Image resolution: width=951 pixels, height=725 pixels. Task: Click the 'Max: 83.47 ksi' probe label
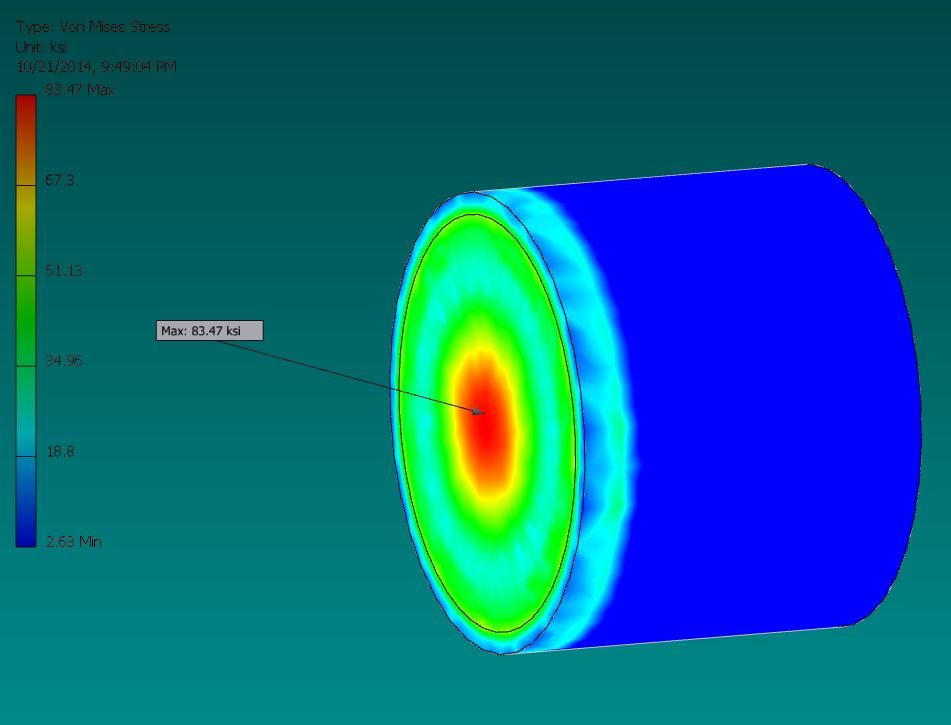[x=209, y=331]
